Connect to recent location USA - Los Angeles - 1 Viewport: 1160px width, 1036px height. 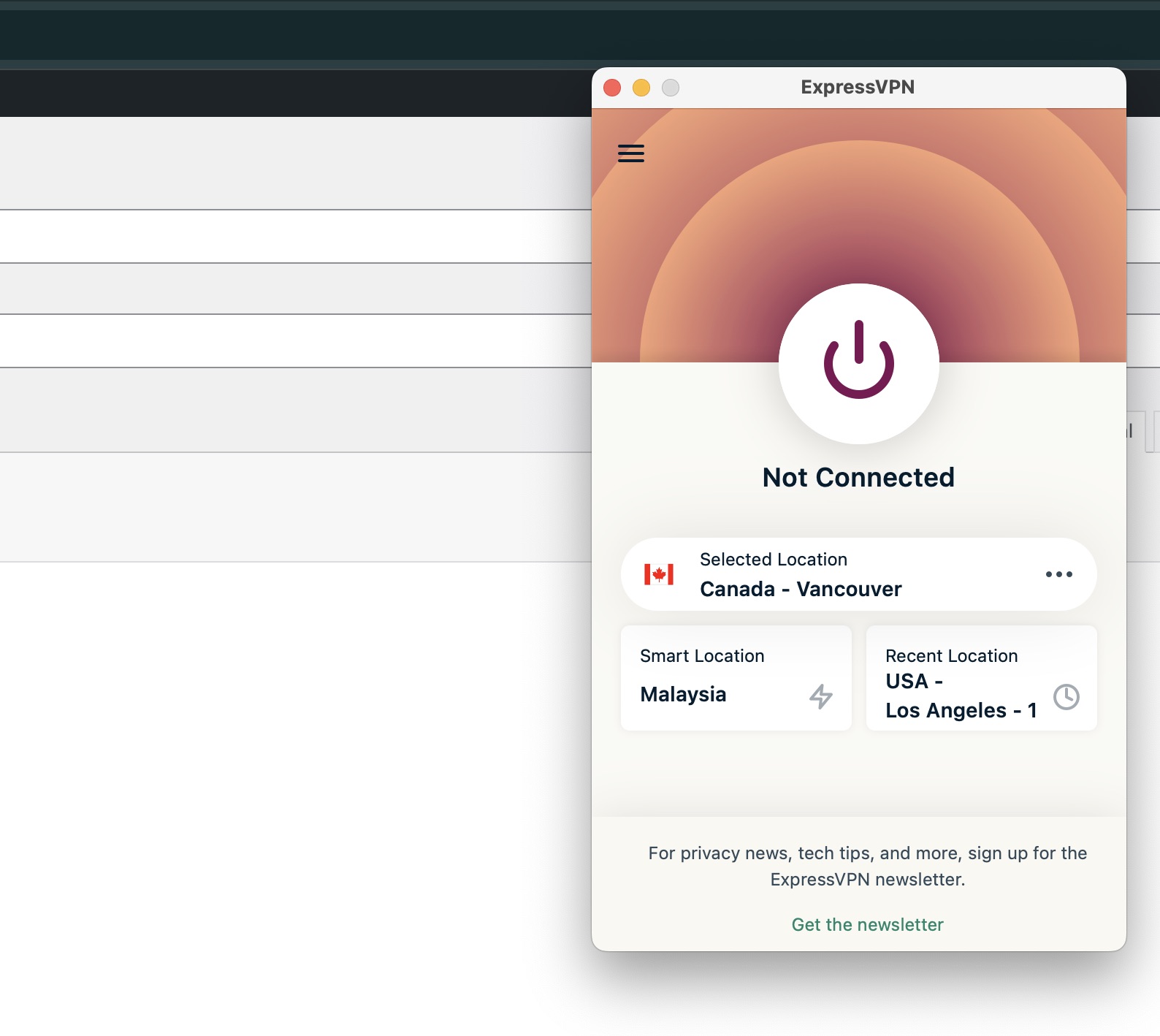point(982,678)
